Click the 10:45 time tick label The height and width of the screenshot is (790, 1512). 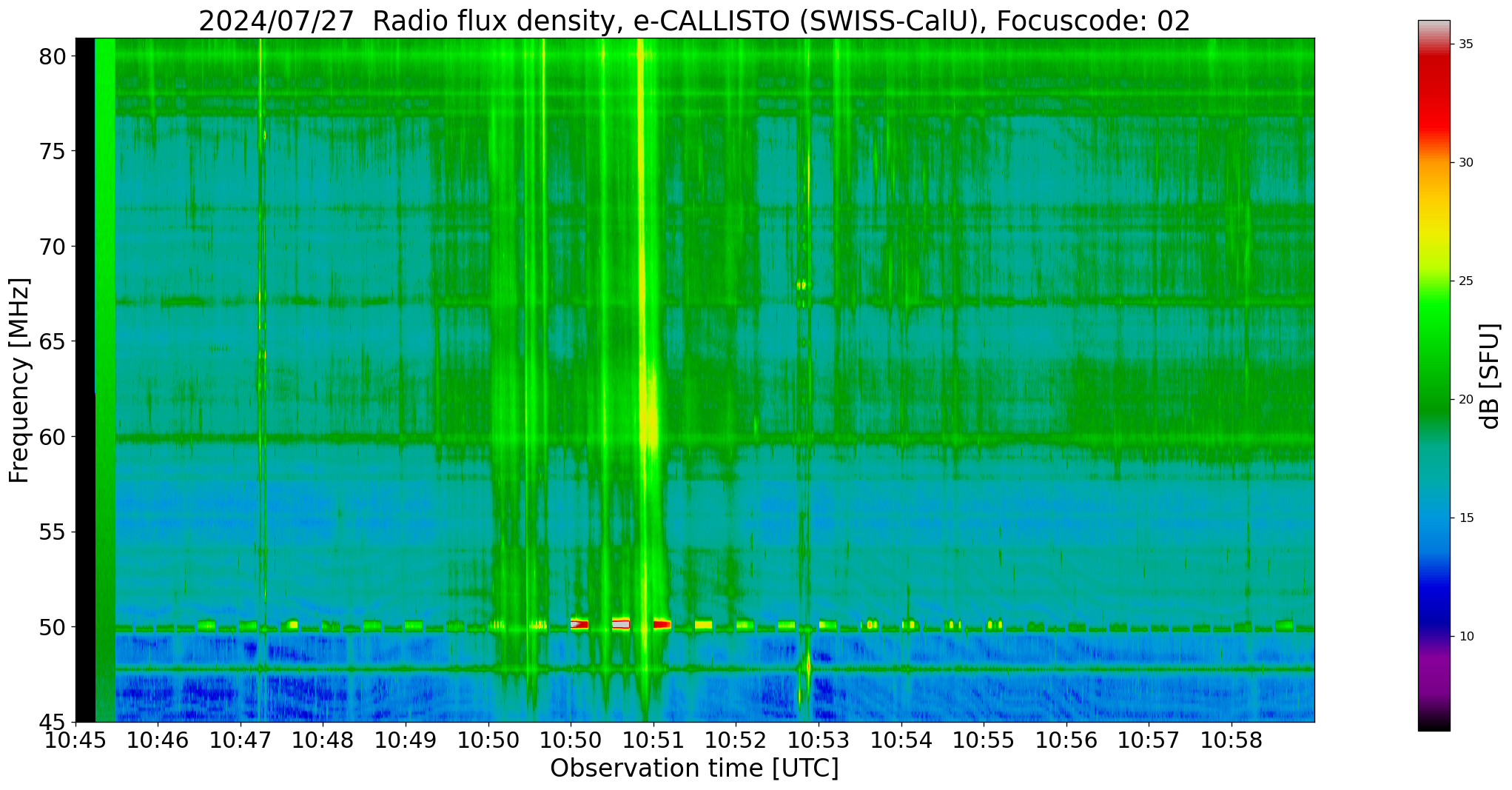coord(77,740)
